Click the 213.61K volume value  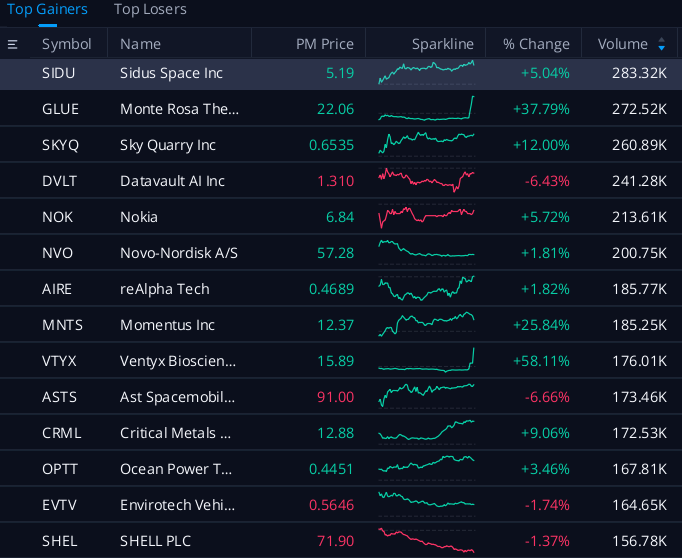coord(639,217)
